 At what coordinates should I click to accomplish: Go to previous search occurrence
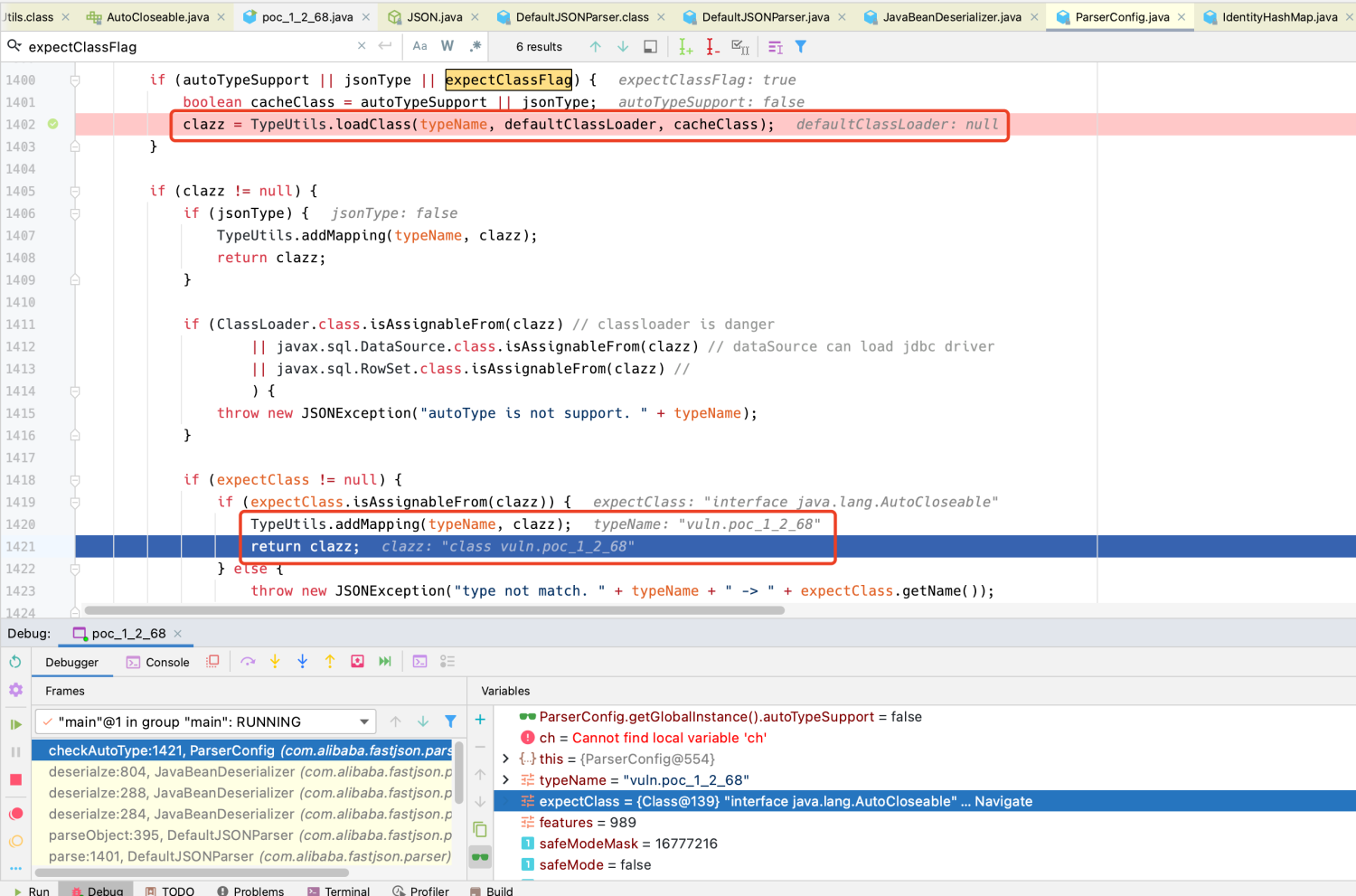[x=595, y=46]
